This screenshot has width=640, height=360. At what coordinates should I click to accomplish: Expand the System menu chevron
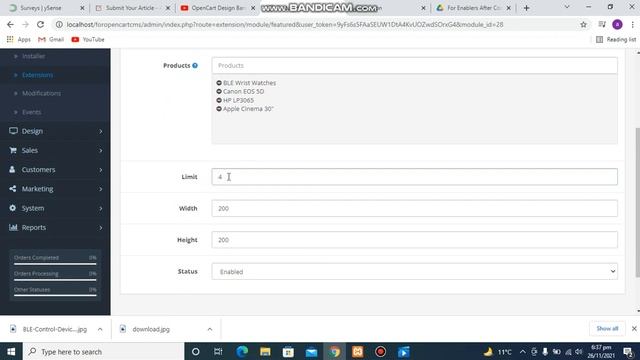click(x=100, y=208)
